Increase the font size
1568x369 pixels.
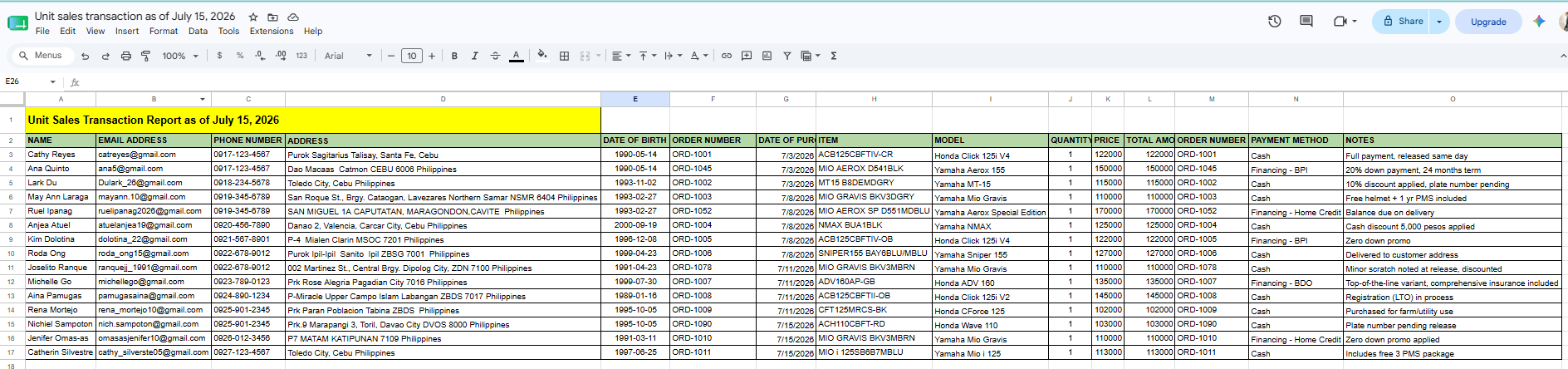[432, 56]
